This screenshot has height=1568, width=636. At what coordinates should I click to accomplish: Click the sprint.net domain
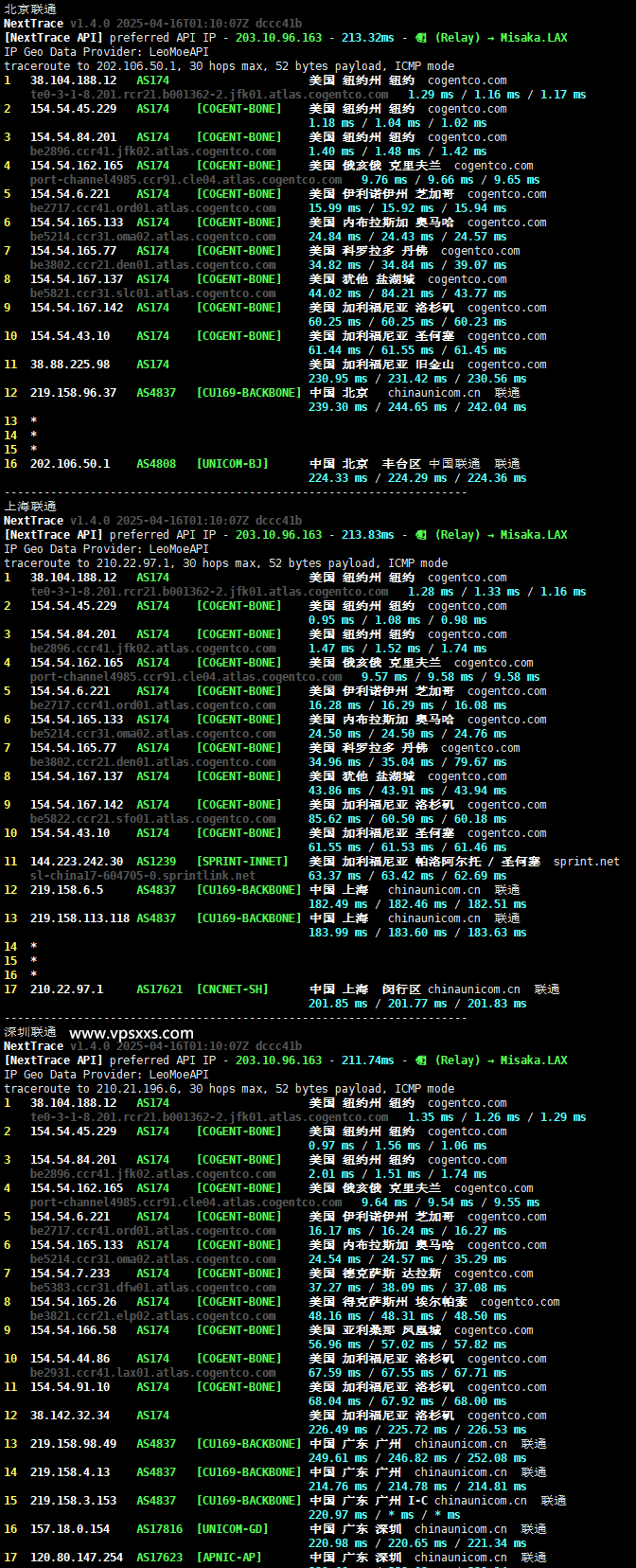tap(587, 862)
